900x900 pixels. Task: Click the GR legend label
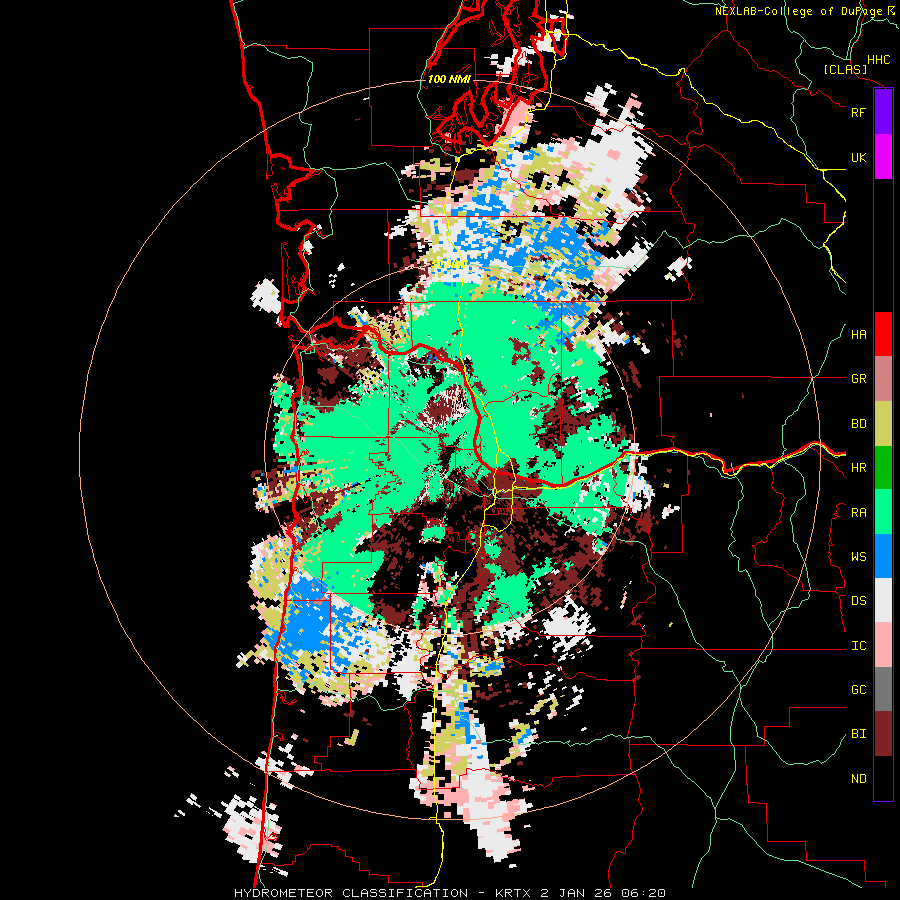858,379
